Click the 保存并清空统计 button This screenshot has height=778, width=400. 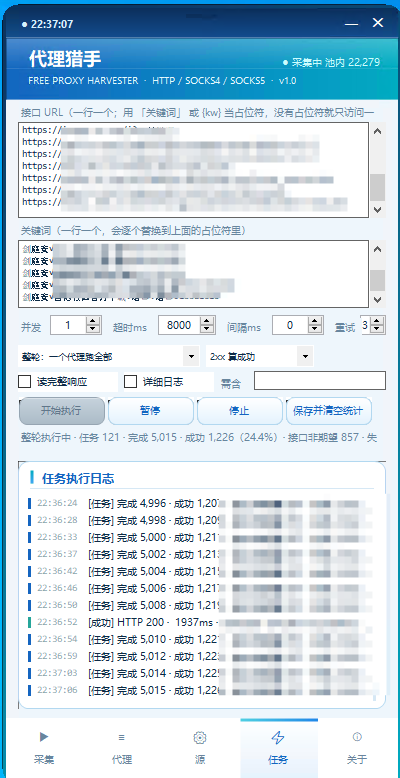(x=329, y=411)
